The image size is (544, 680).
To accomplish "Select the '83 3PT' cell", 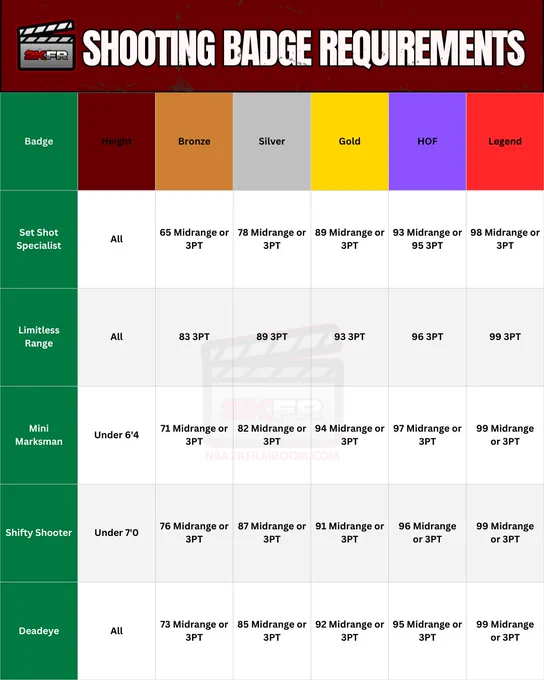I will [194, 337].
